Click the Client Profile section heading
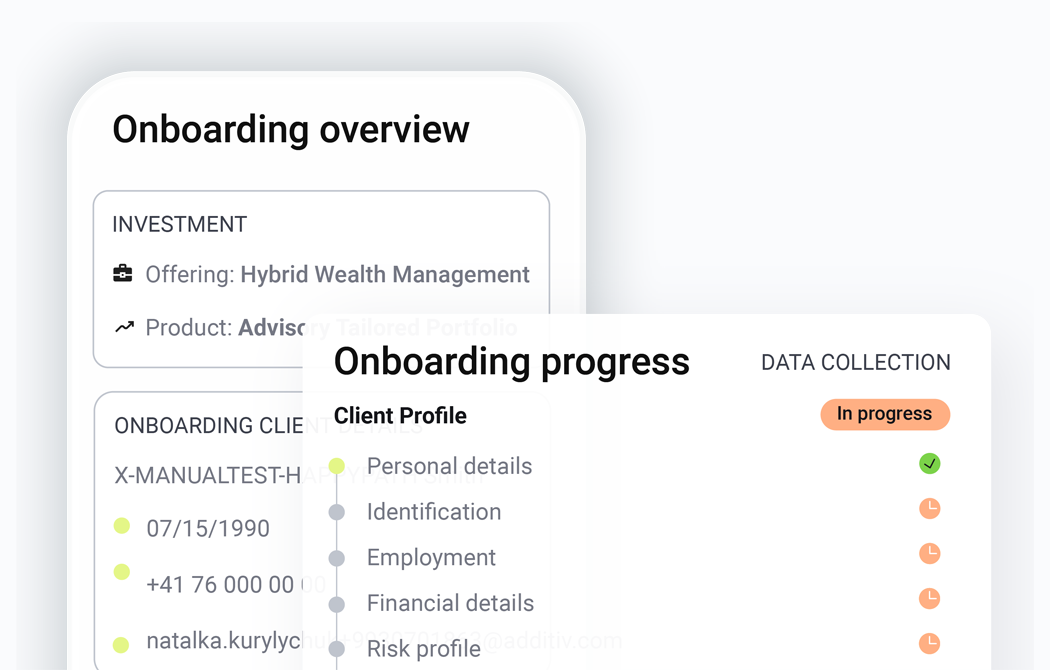Image resolution: width=1050 pixels, height=670 pixels. (400, 416)
